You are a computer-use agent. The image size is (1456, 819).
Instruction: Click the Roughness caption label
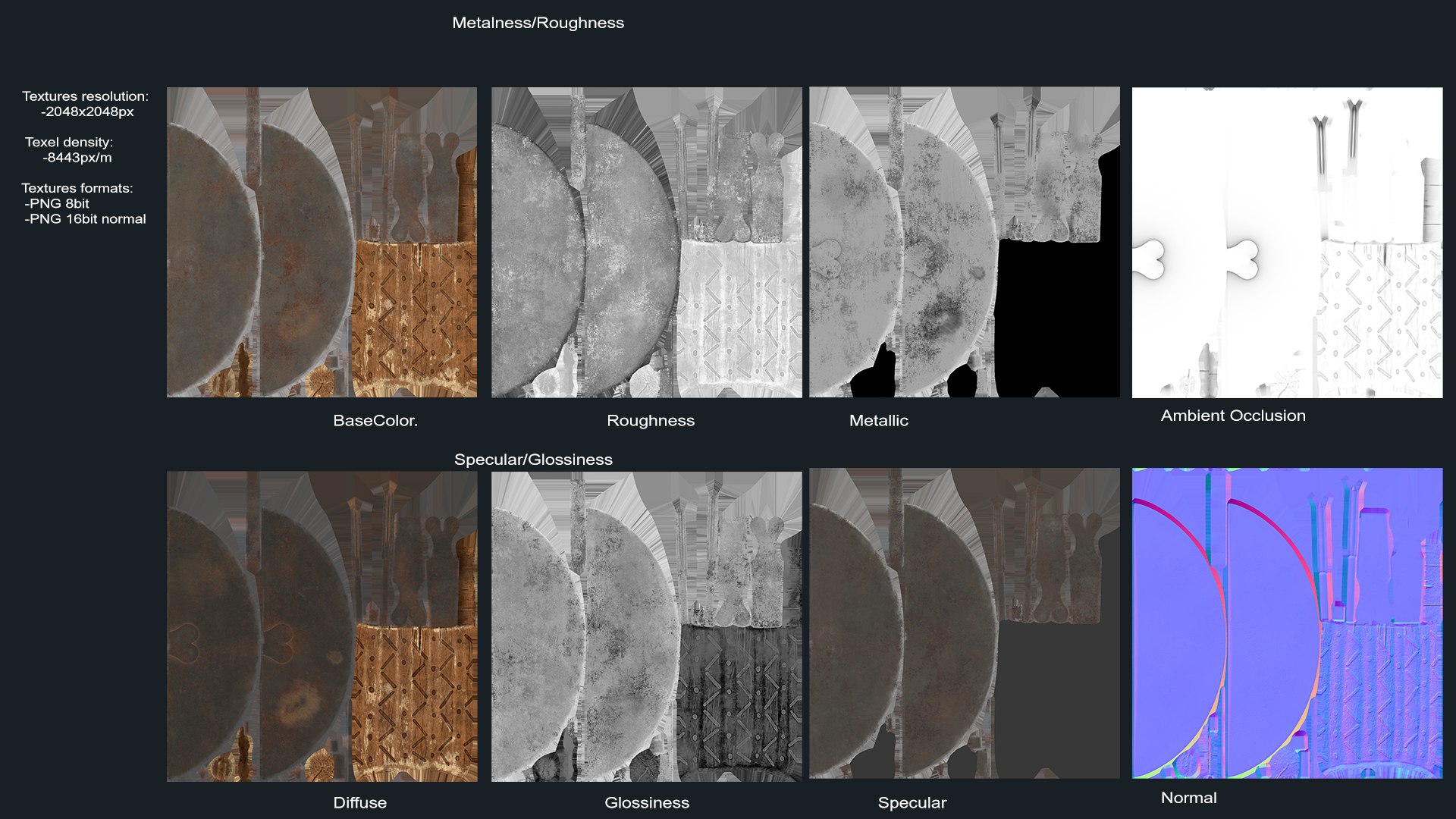click(x=650, y=421)
